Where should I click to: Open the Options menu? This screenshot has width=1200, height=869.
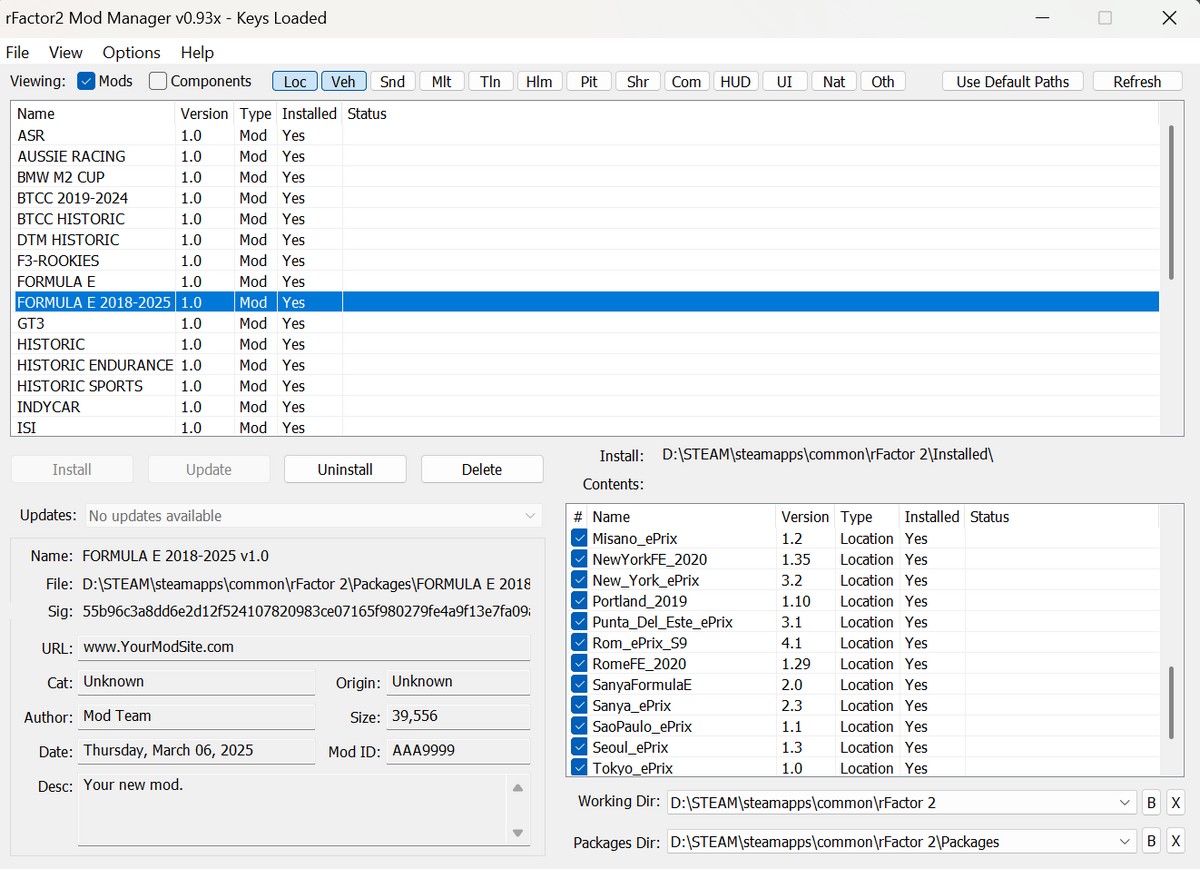131,52
